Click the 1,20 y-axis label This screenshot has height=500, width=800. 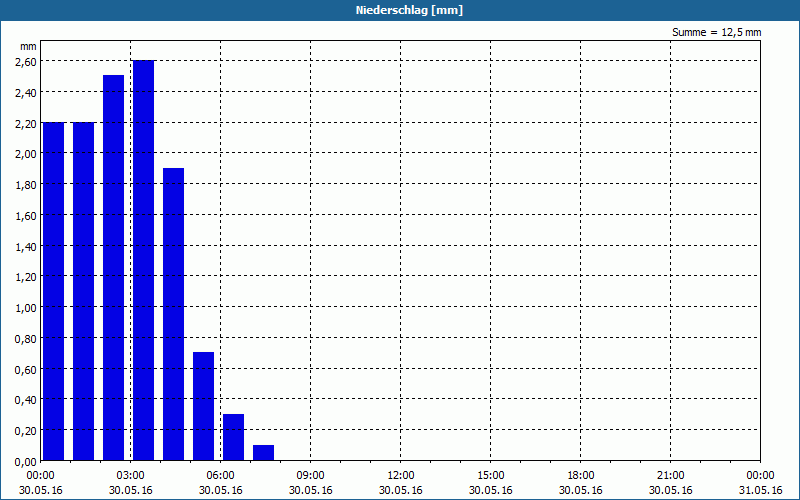pos(26,277)
